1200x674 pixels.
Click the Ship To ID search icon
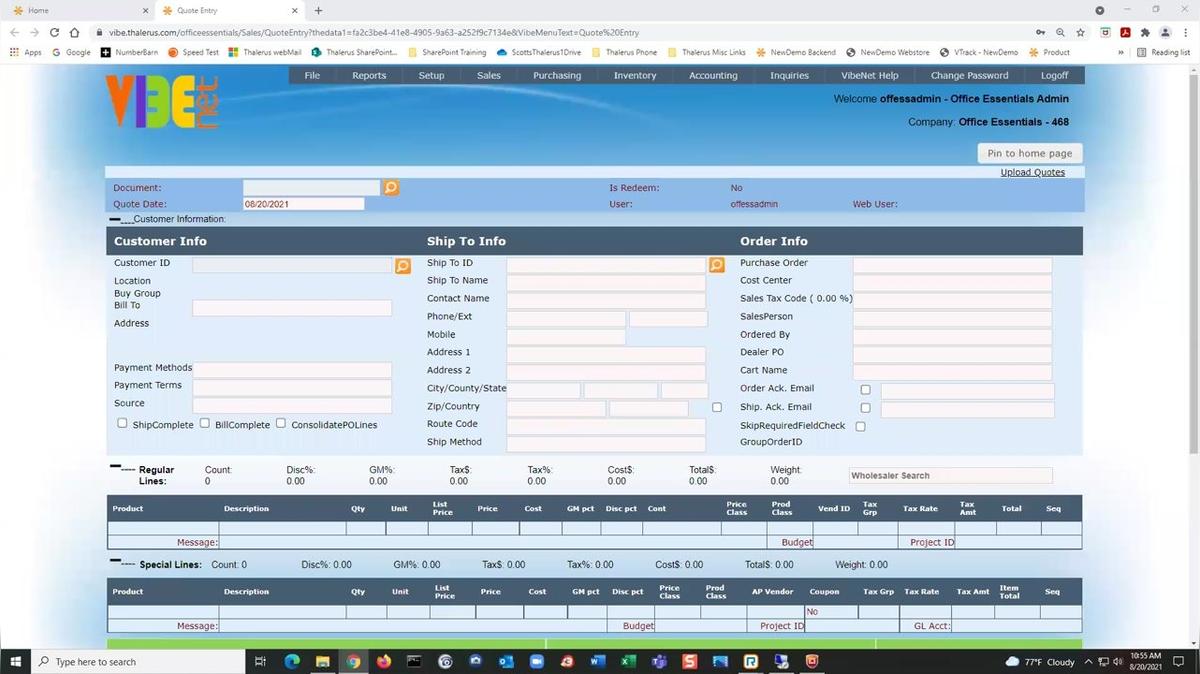(716, 265)
